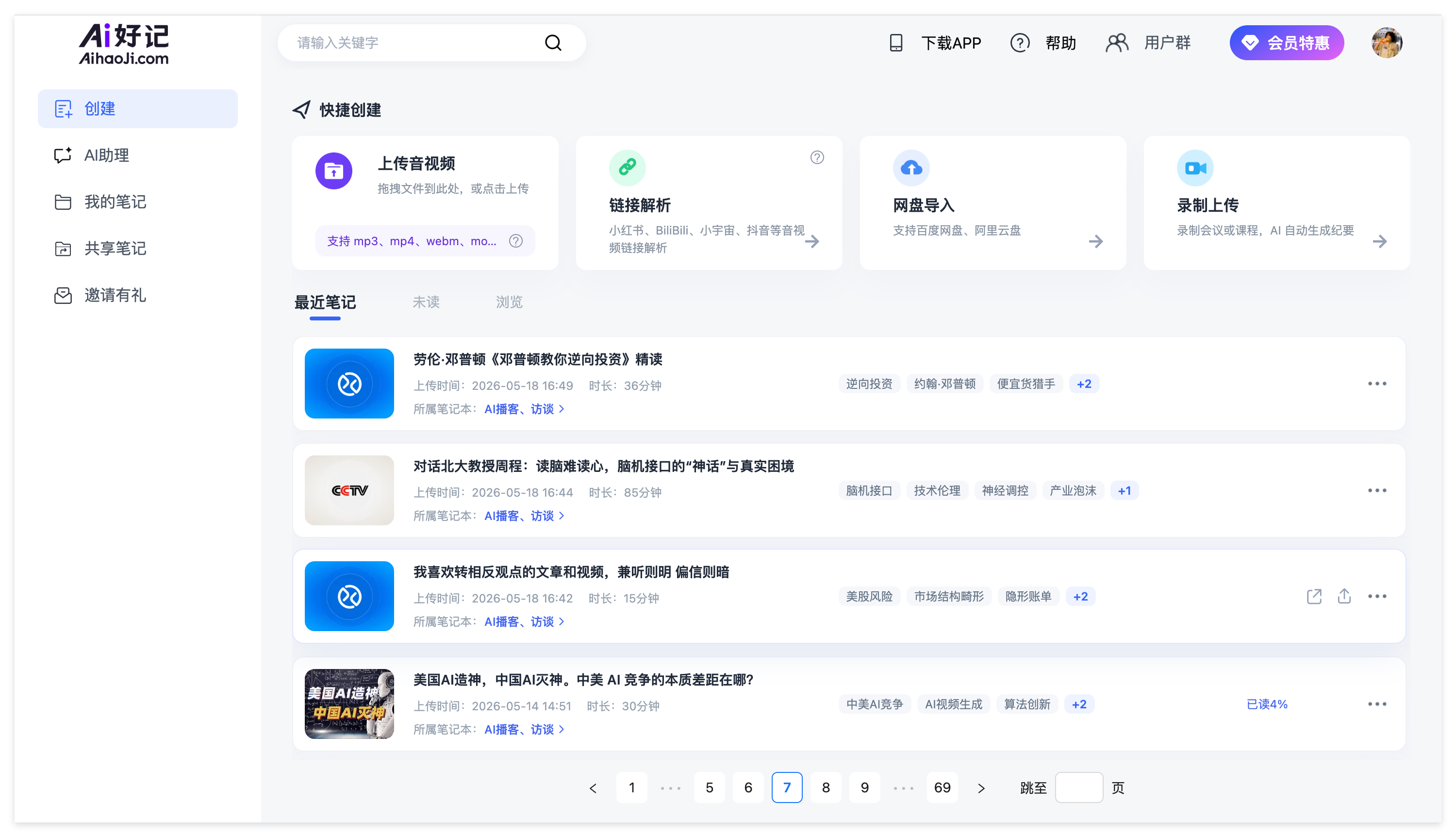Screen dimensions: 1456x837
Task: Expand +1 tags on 对话北大教授周程 note
Action: [x=1124, y=491]
